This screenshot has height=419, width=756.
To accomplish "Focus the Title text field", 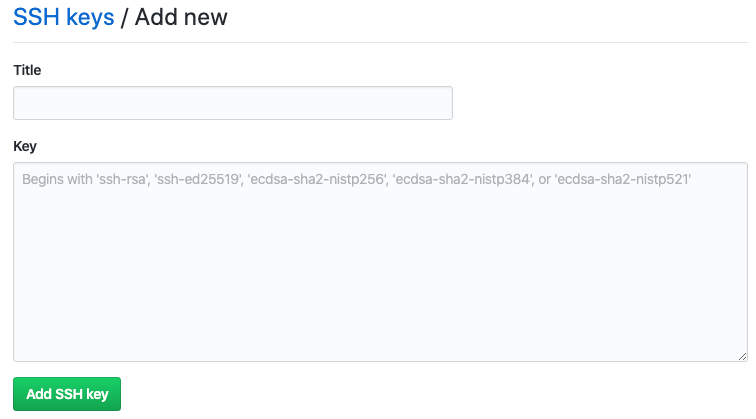I will [233, 103].
